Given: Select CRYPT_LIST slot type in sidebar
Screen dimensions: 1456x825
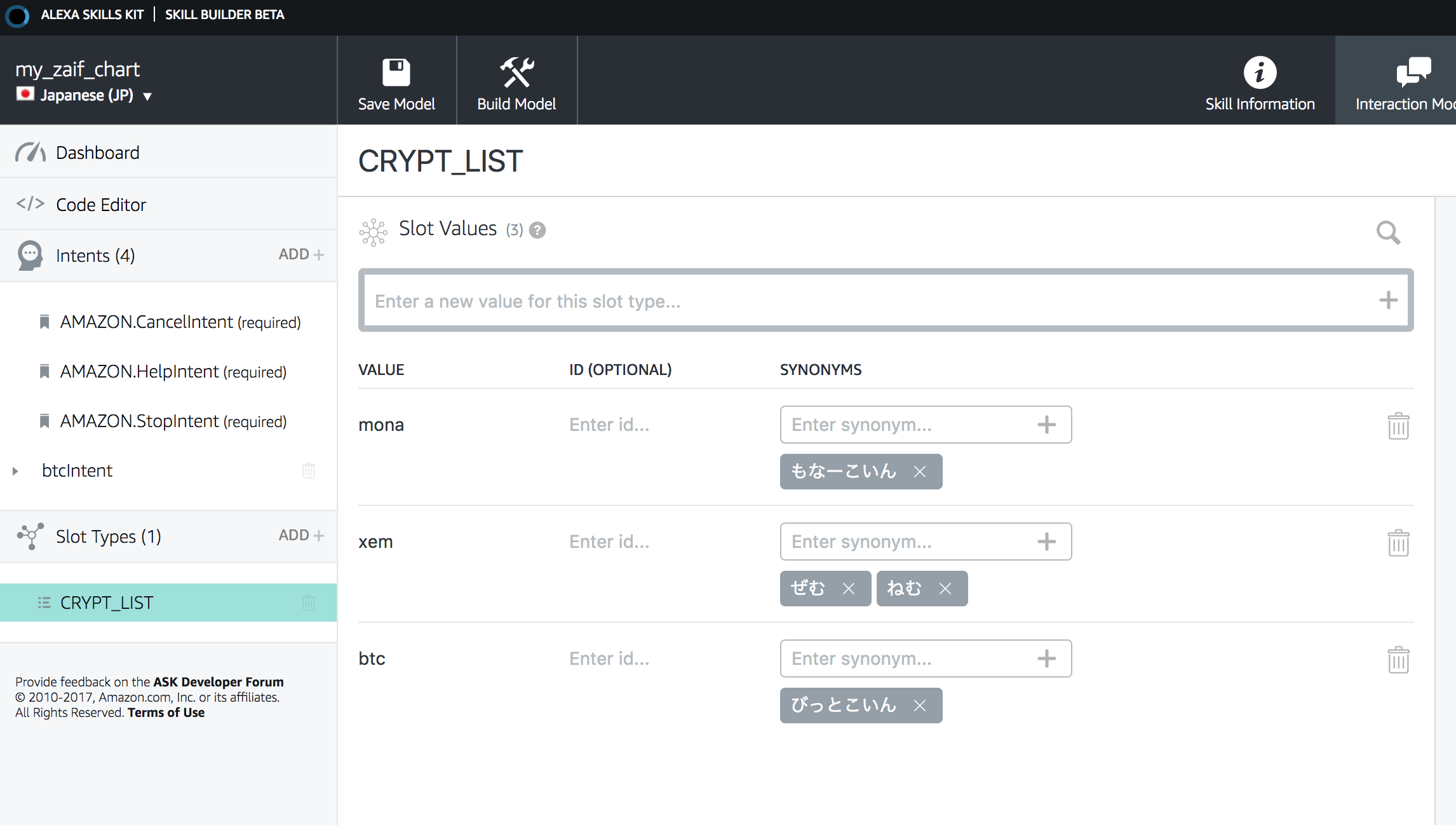Looking at the screenshot, I should coord(168,603).
